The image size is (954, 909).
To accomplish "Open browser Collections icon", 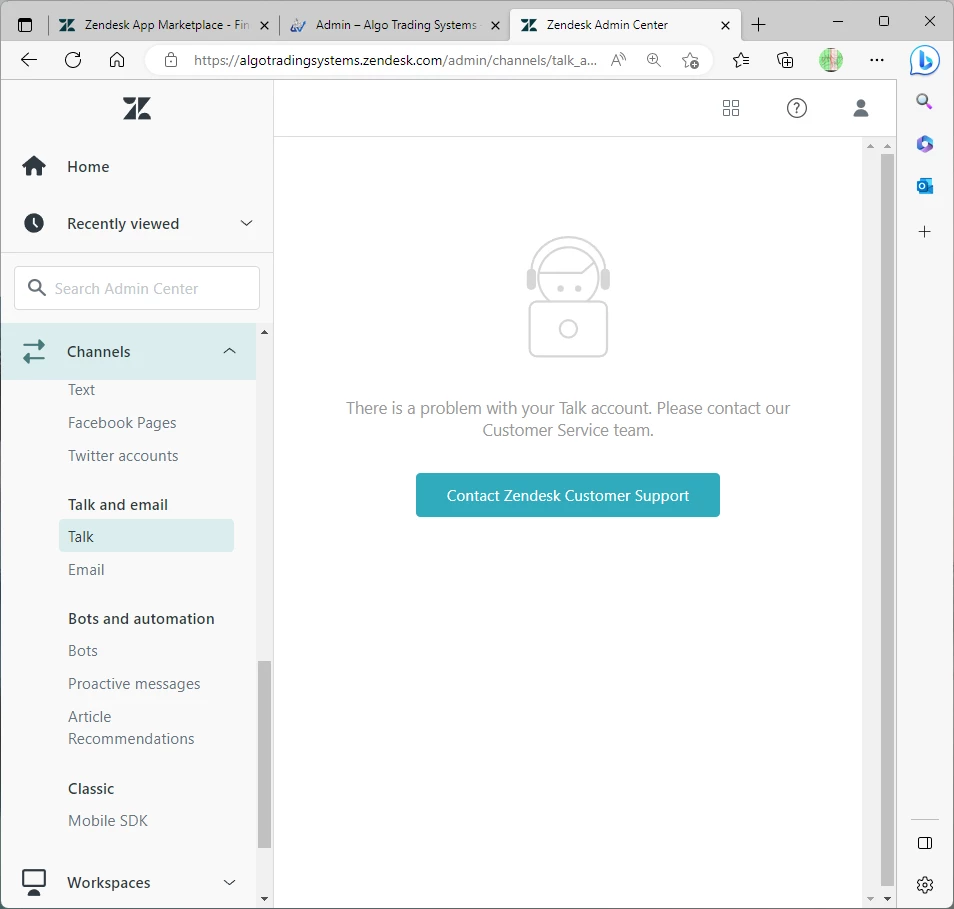I will pyautogui.click(x=785, y=60).
